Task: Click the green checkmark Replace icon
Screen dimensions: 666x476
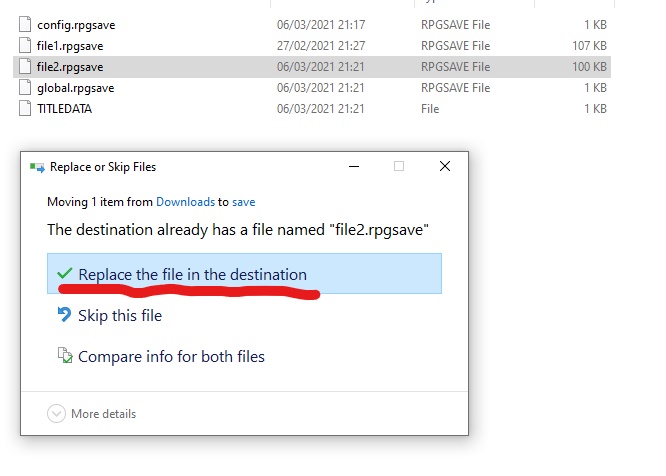Action: pyautogui.click(x=65, y=274)
